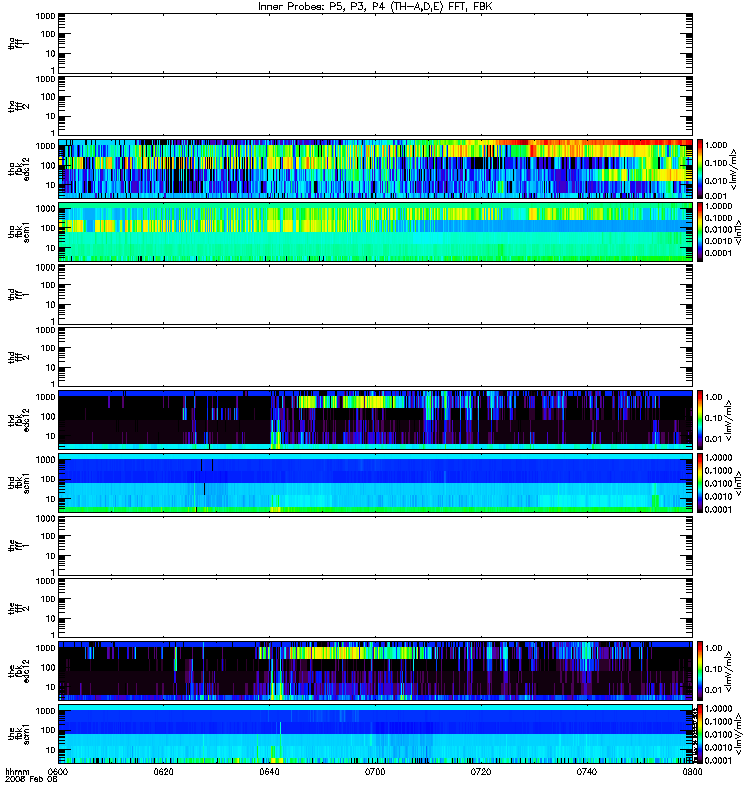Click the color bar of thd fbk edc12

(700, 420)
